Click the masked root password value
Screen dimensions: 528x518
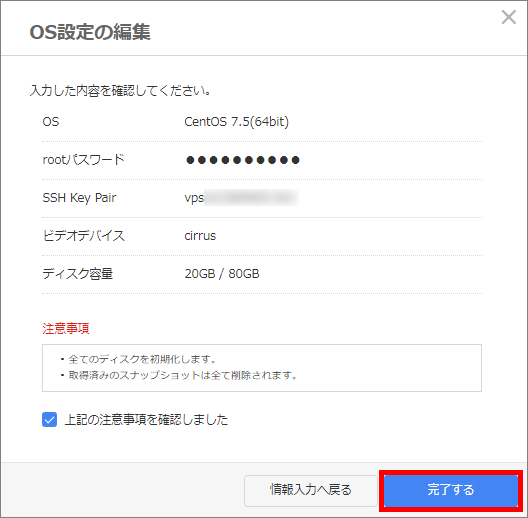[x=242, y=160]
